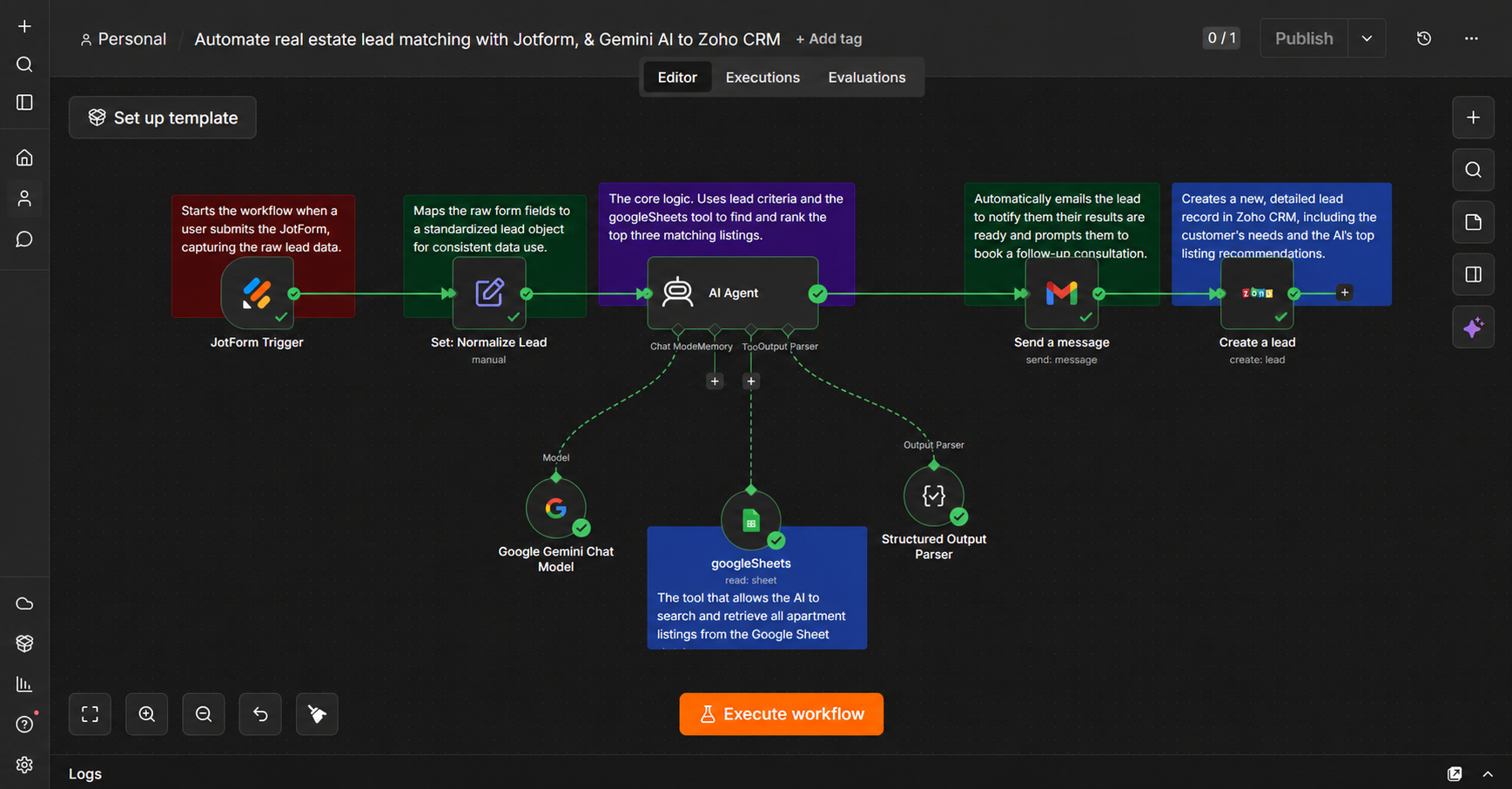The height and width of the screenshot is (789, 1512).
Task: Click the plus icon atop left sidebar
Action: tap(24, 26)
